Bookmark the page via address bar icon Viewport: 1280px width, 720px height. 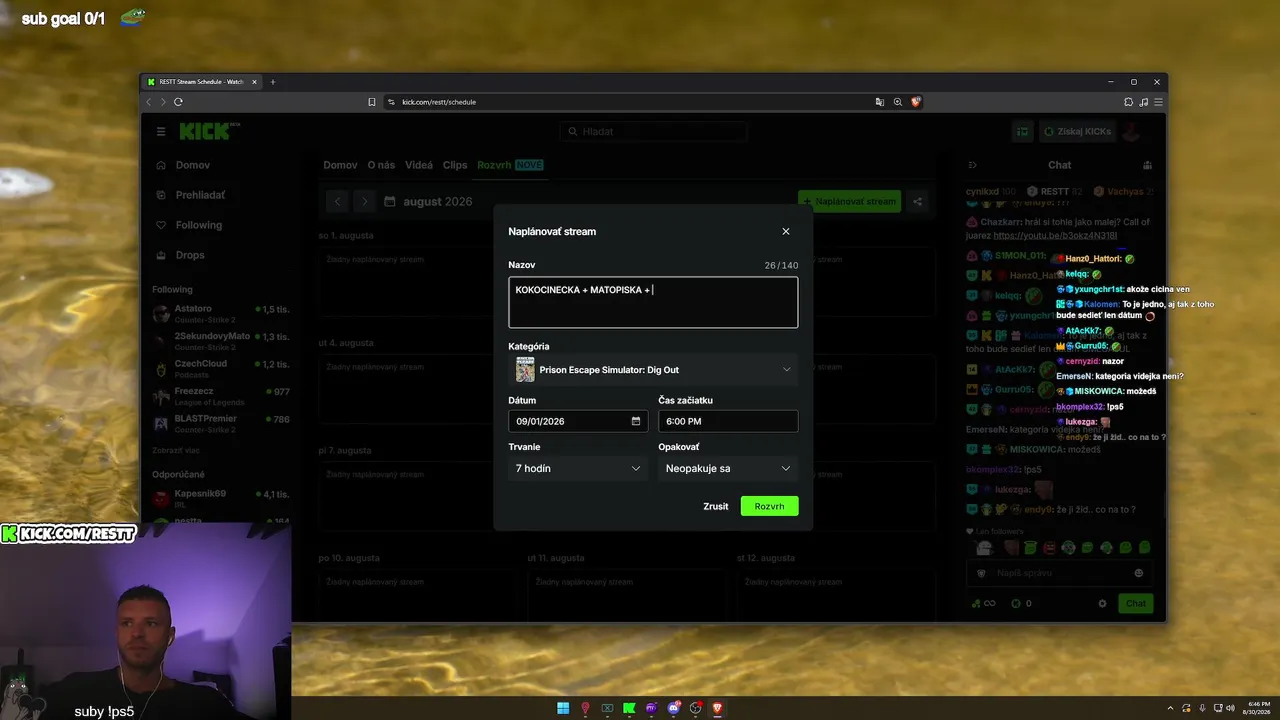[x=372, y=102]
